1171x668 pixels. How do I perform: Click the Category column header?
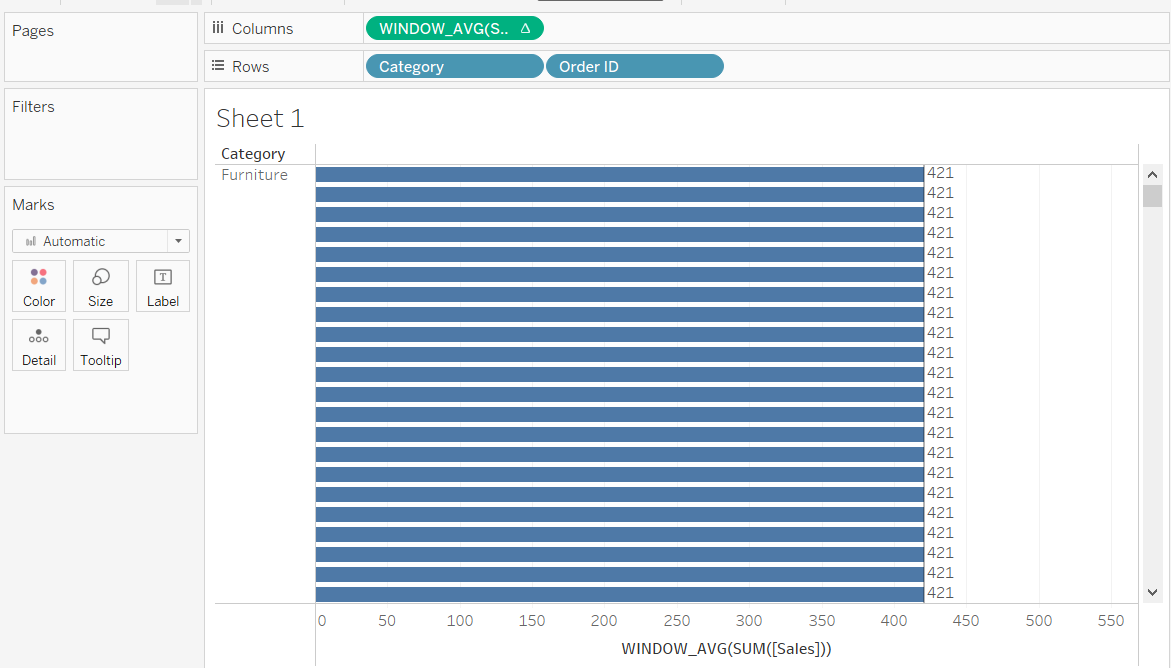(x=253, y=154)
